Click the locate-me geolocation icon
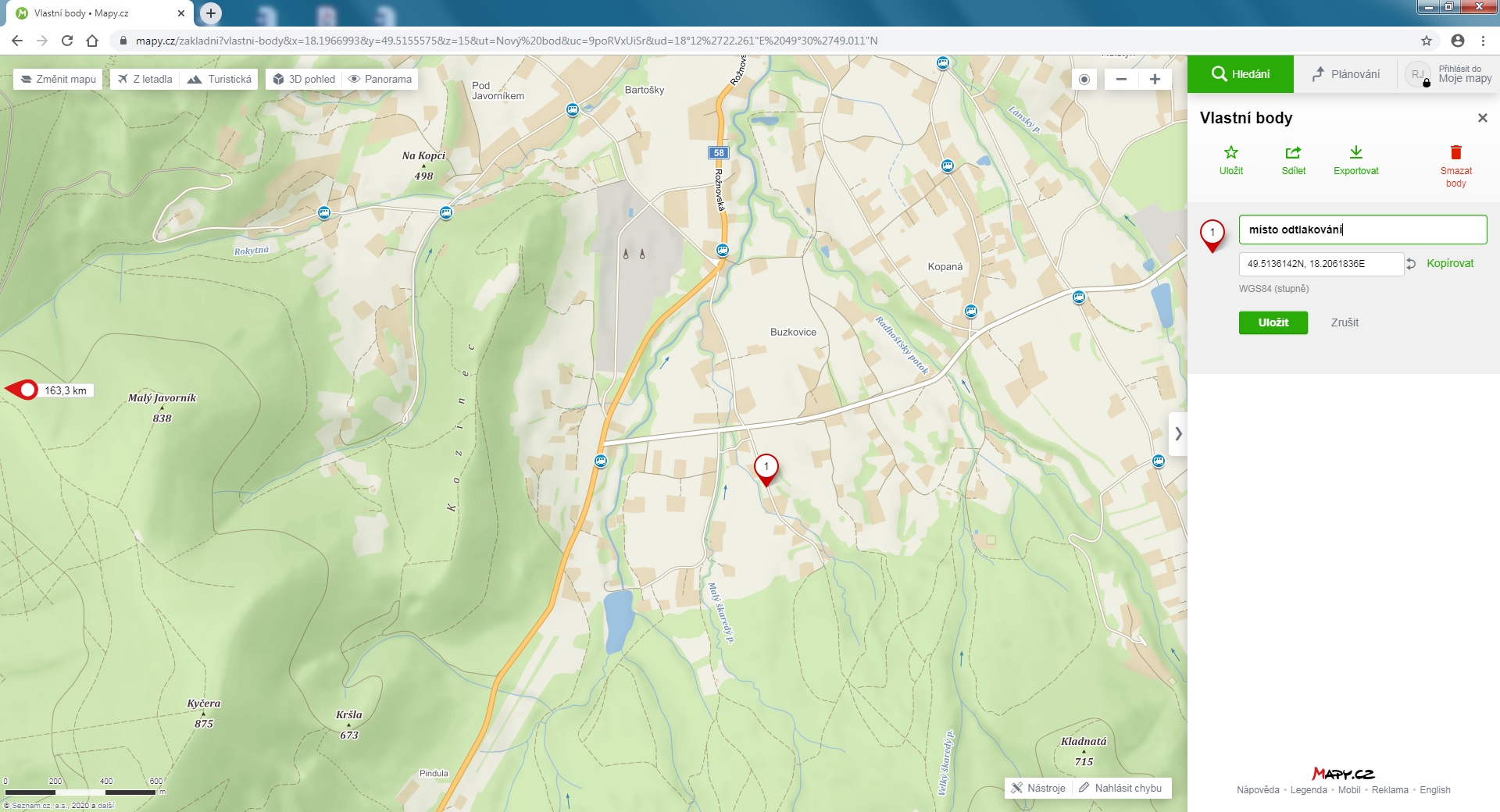1500x812 pixels. (1084, 79)
